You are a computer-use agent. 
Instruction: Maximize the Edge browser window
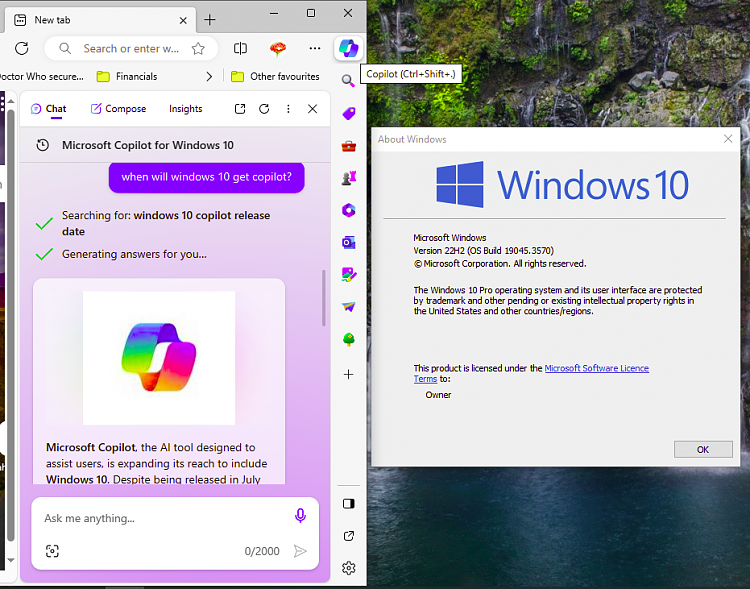tap(311, 13)
